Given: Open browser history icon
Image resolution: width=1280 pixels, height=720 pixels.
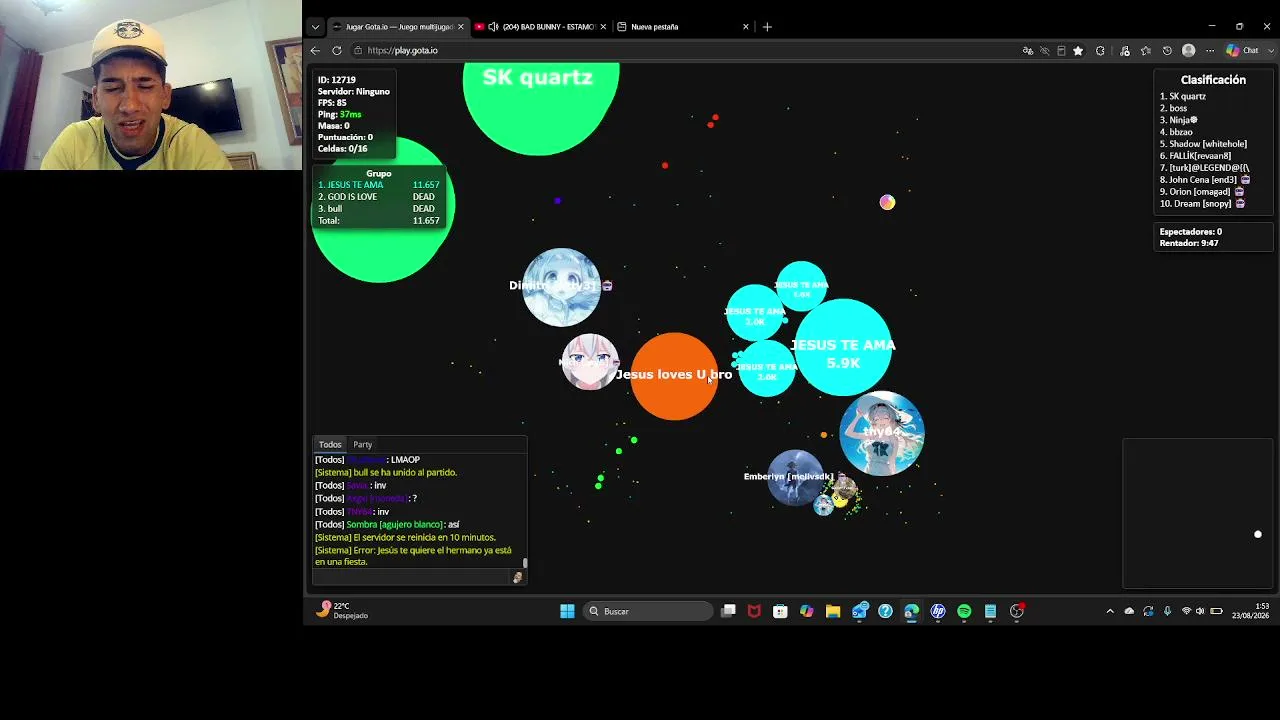Looking at the screenshot, I should coord(1167,50).
